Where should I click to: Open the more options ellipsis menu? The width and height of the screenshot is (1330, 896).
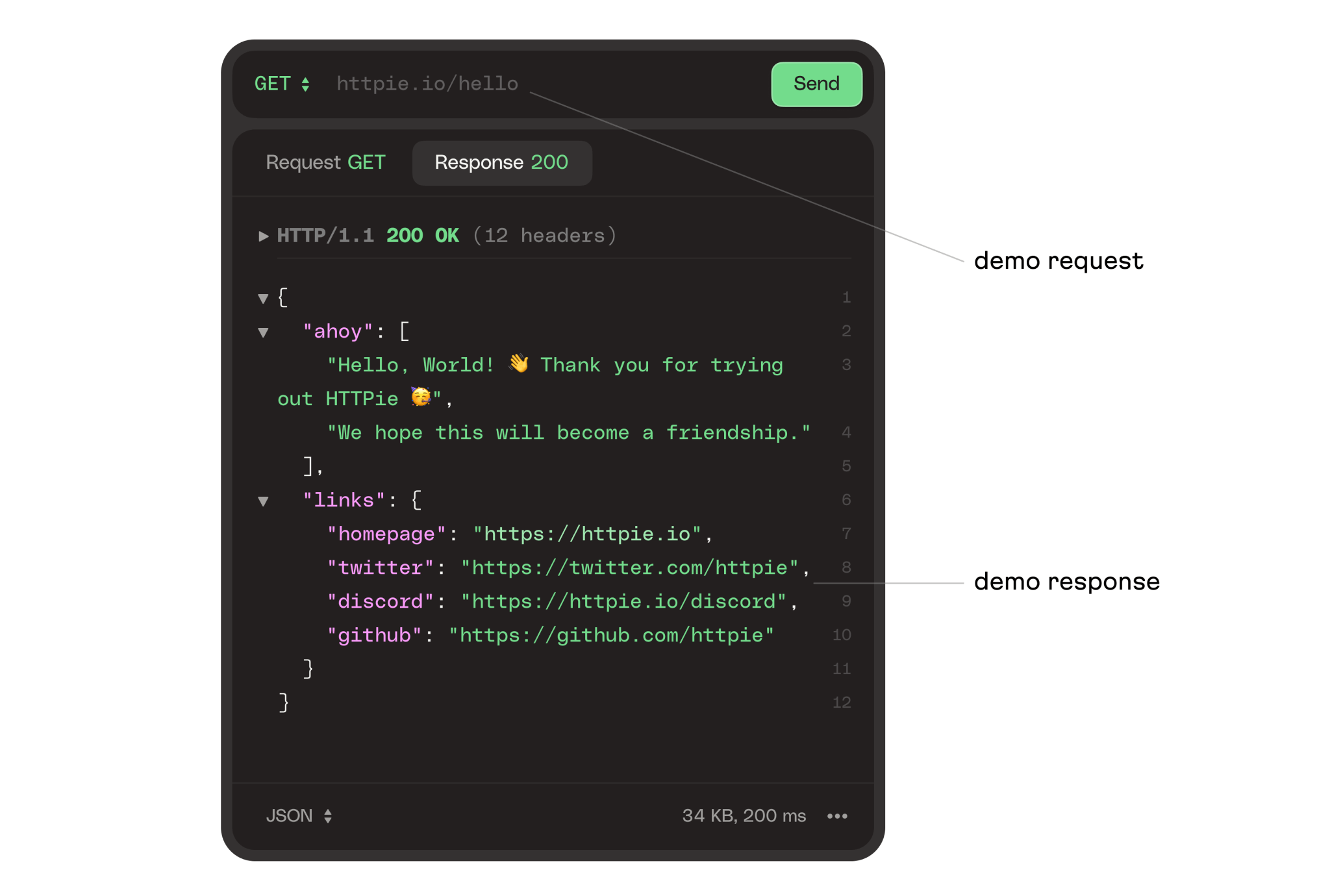[838, 816]
